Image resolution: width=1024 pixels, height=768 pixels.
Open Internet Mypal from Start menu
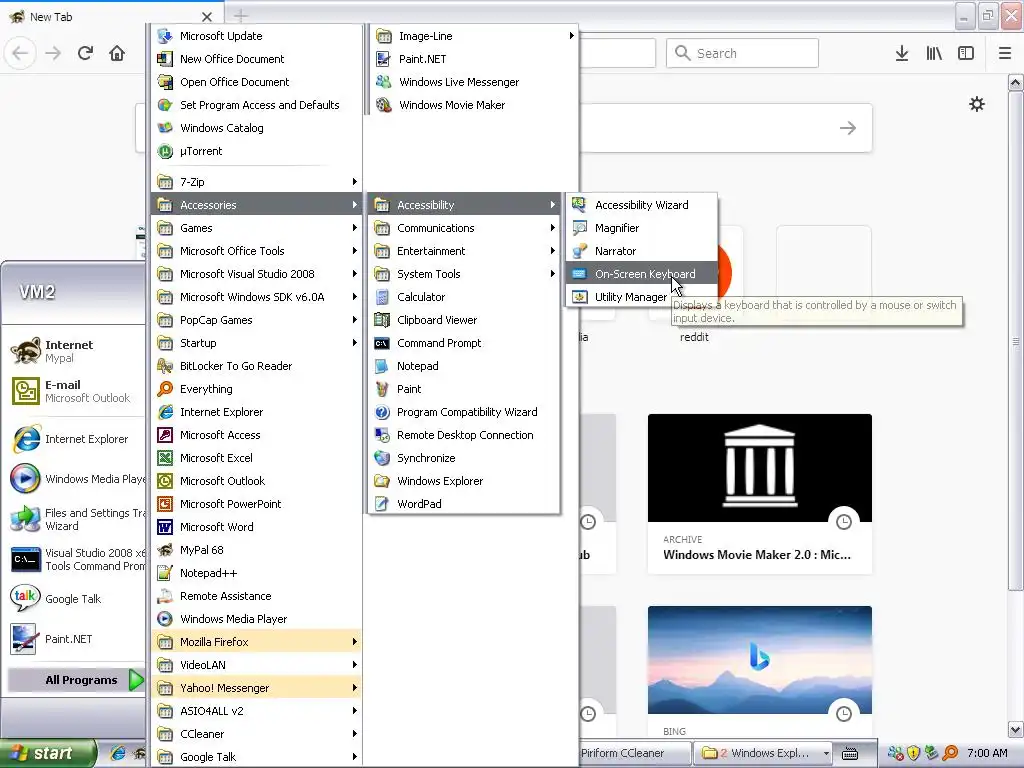coord(73,351)
